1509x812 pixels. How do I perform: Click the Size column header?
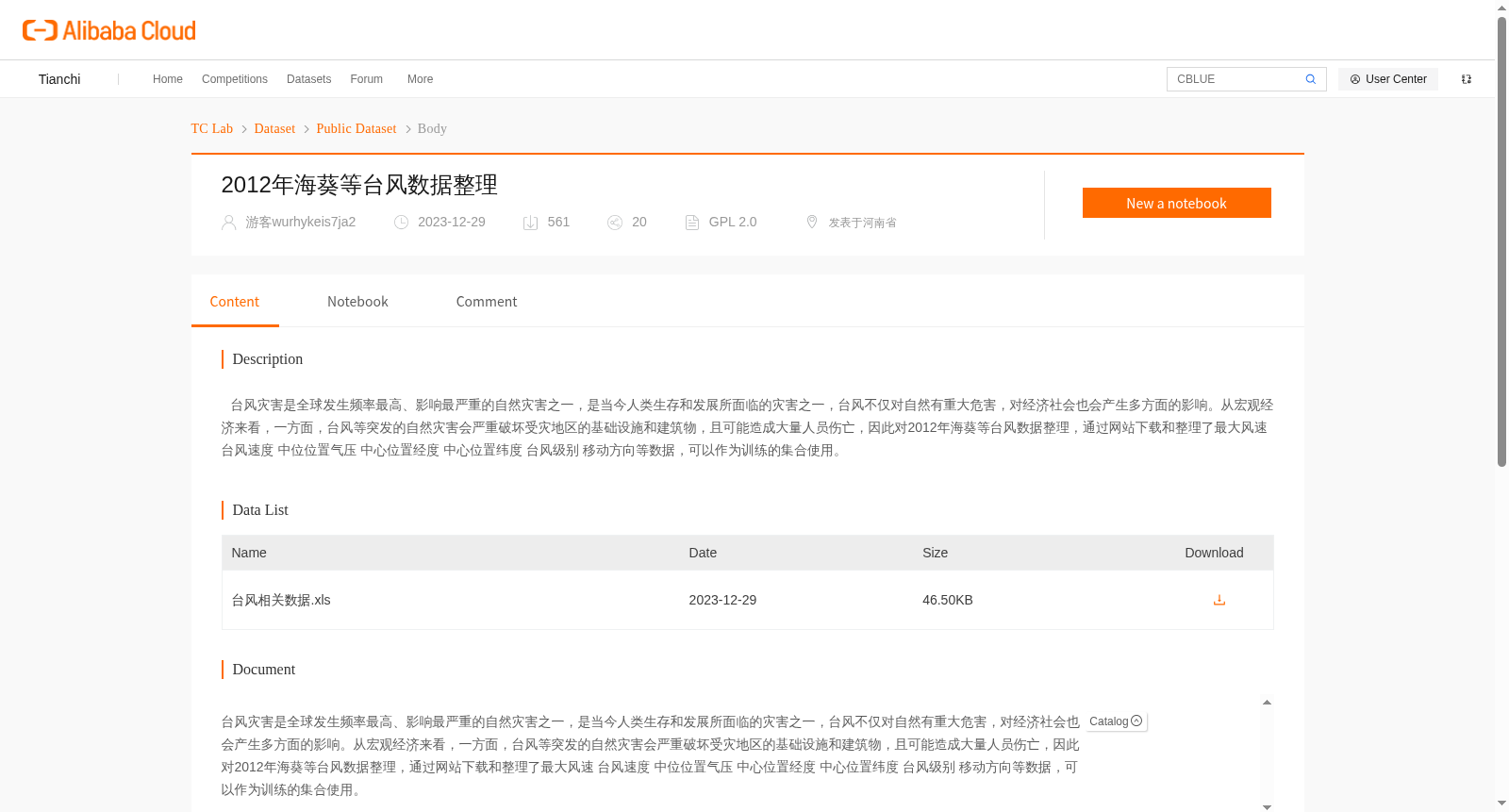tap(935, 553)
